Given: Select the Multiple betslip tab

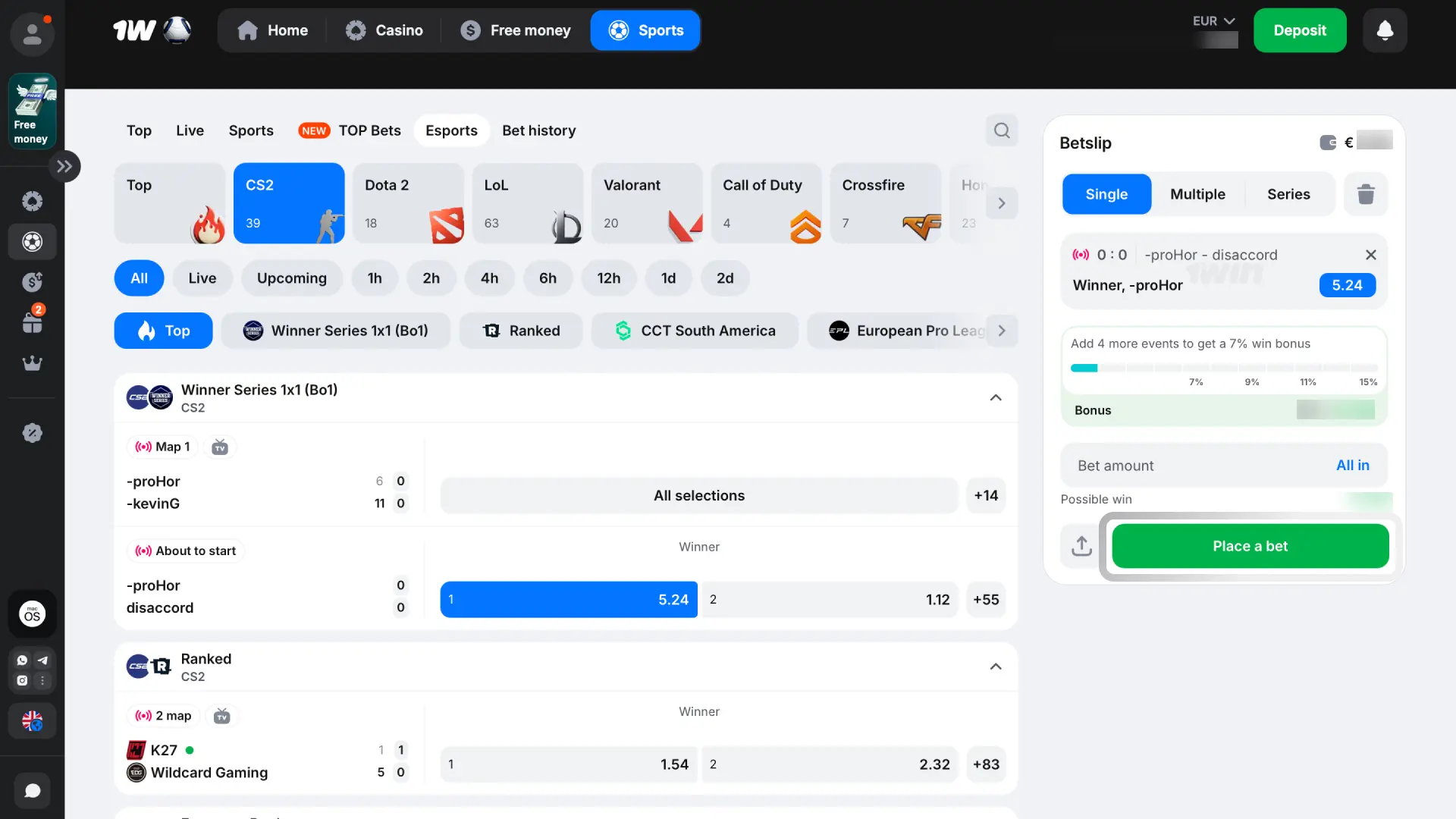Looking at the screenshot, I should [x=1197, y=194].
